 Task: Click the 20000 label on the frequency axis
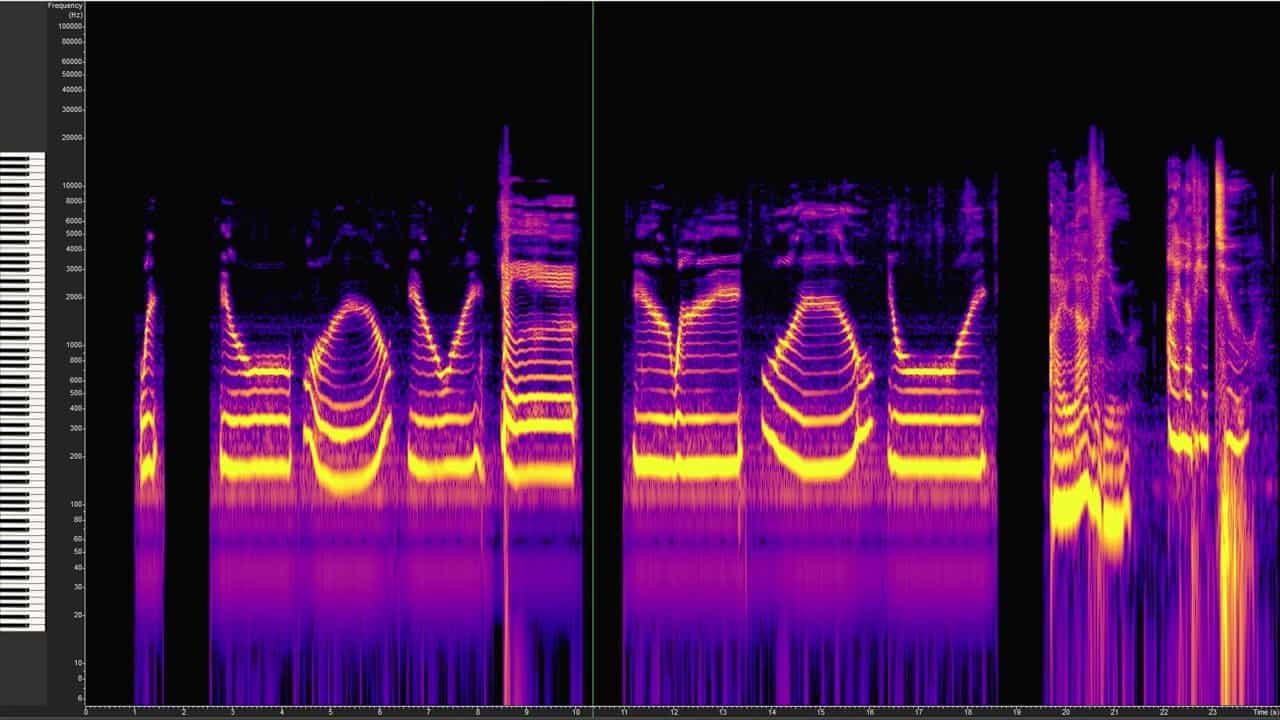(x=72, y=138)
